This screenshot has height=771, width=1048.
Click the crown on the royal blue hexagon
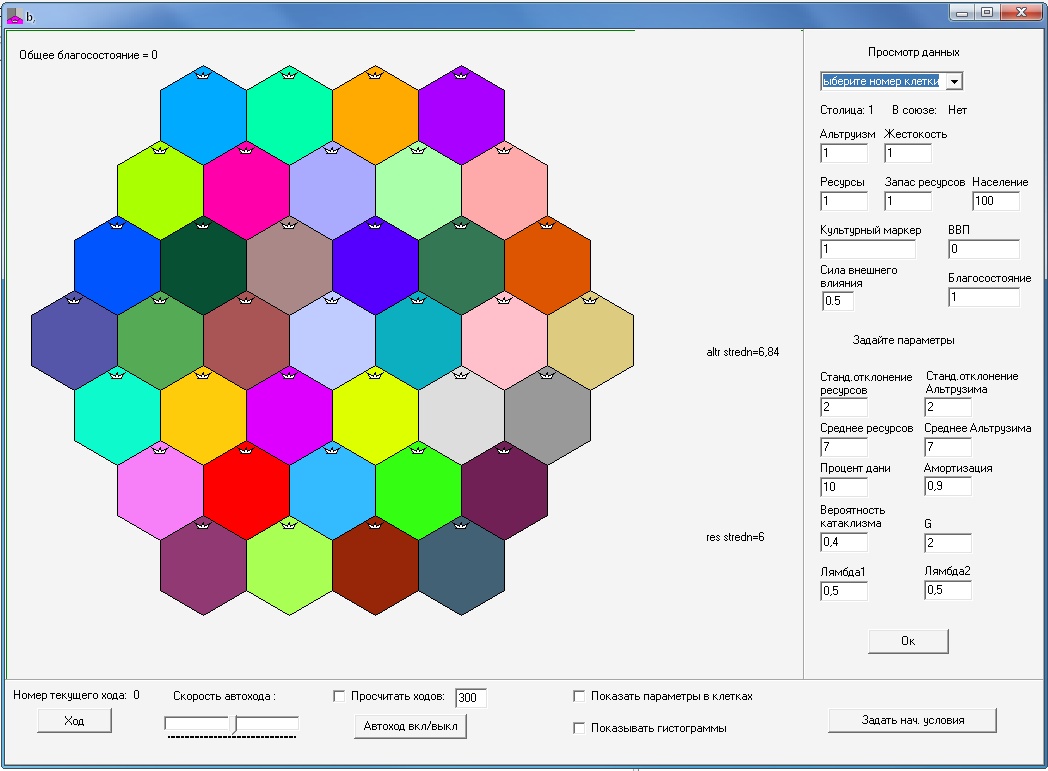(117, 224)
